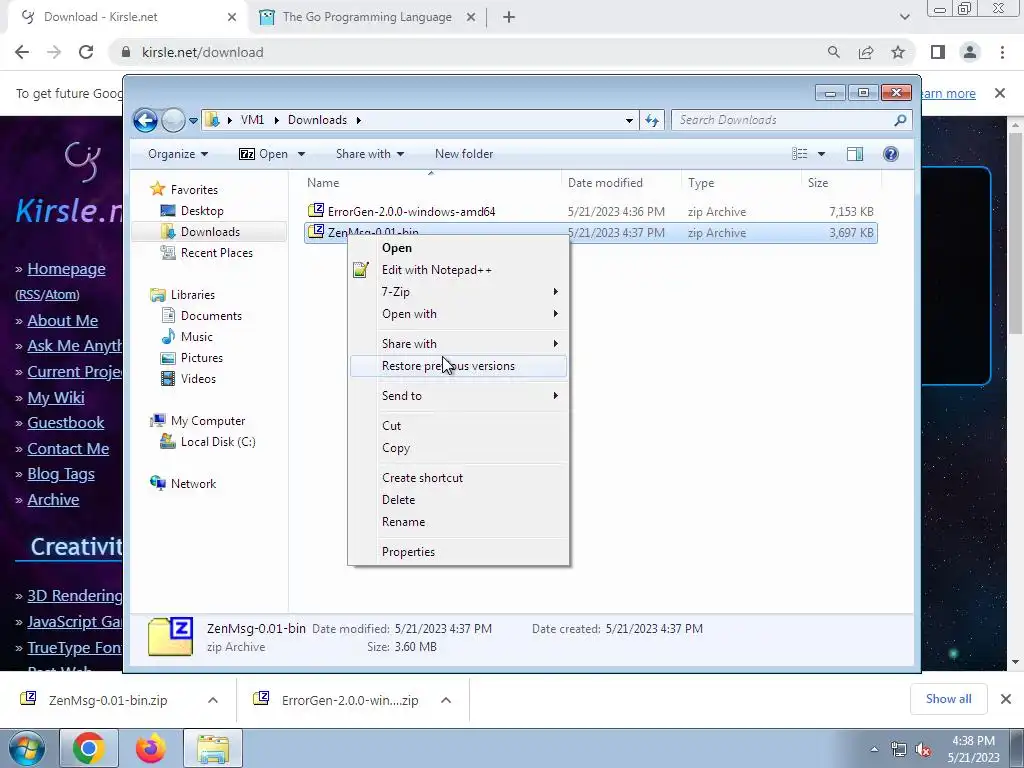Click the ErrorGen zip file icon
The height and width of the screenshot is (768, 1024).
tap(316, 210)
